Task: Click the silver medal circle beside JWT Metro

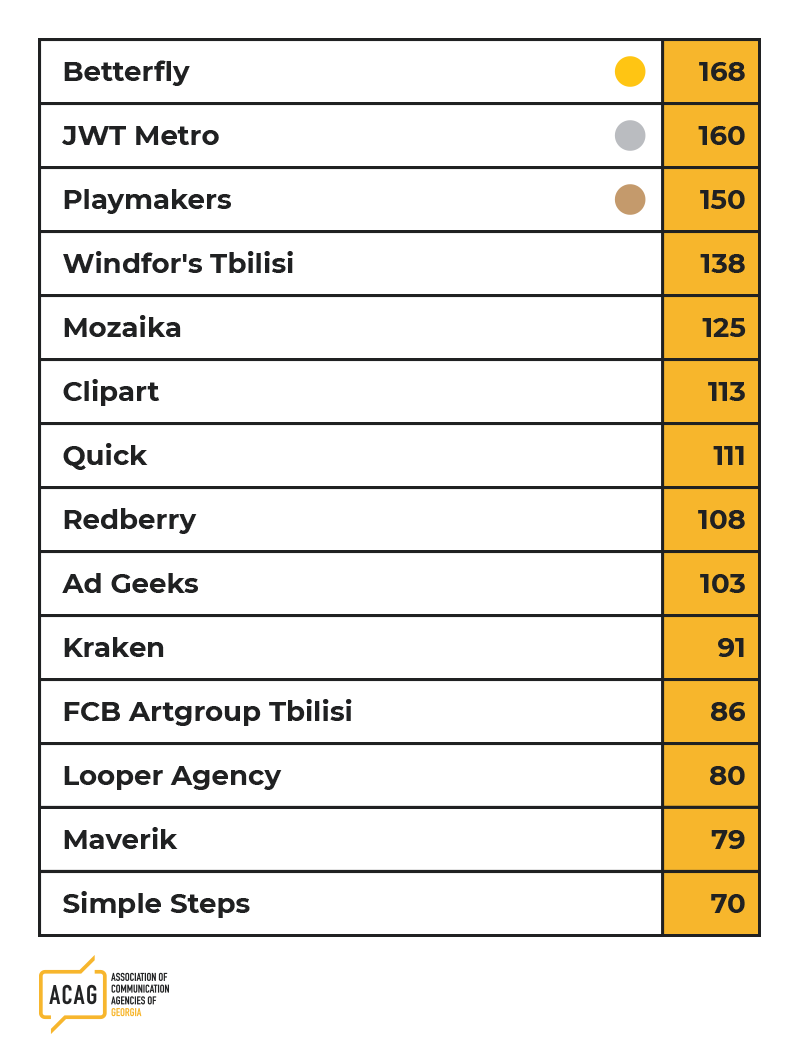Action: pos(629,135)
